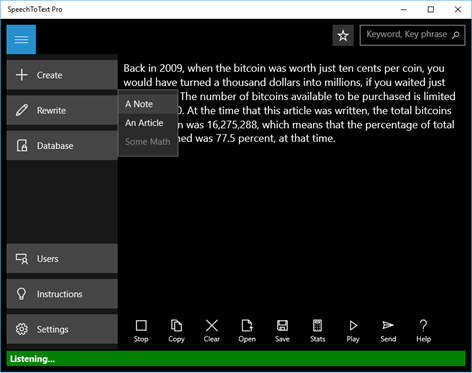The width and height of the screenshot is (472, 373).
Task: Click the Create plus icon
Action: [22, 75]
